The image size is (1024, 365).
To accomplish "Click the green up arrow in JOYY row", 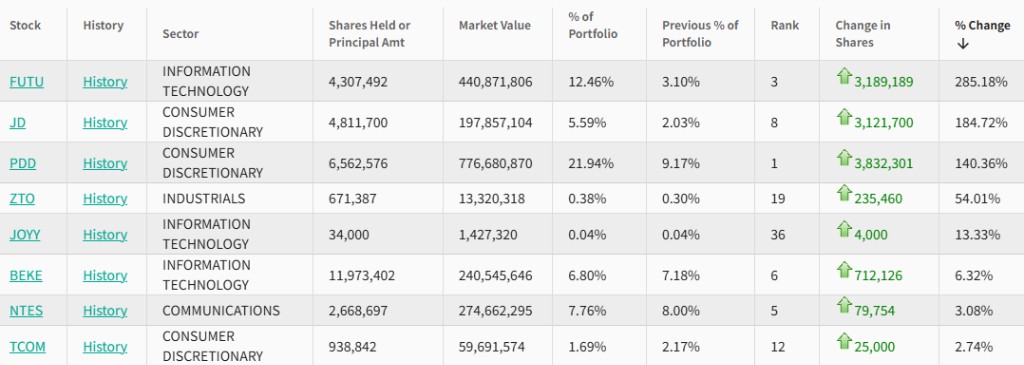I will [x=844, y=229].
